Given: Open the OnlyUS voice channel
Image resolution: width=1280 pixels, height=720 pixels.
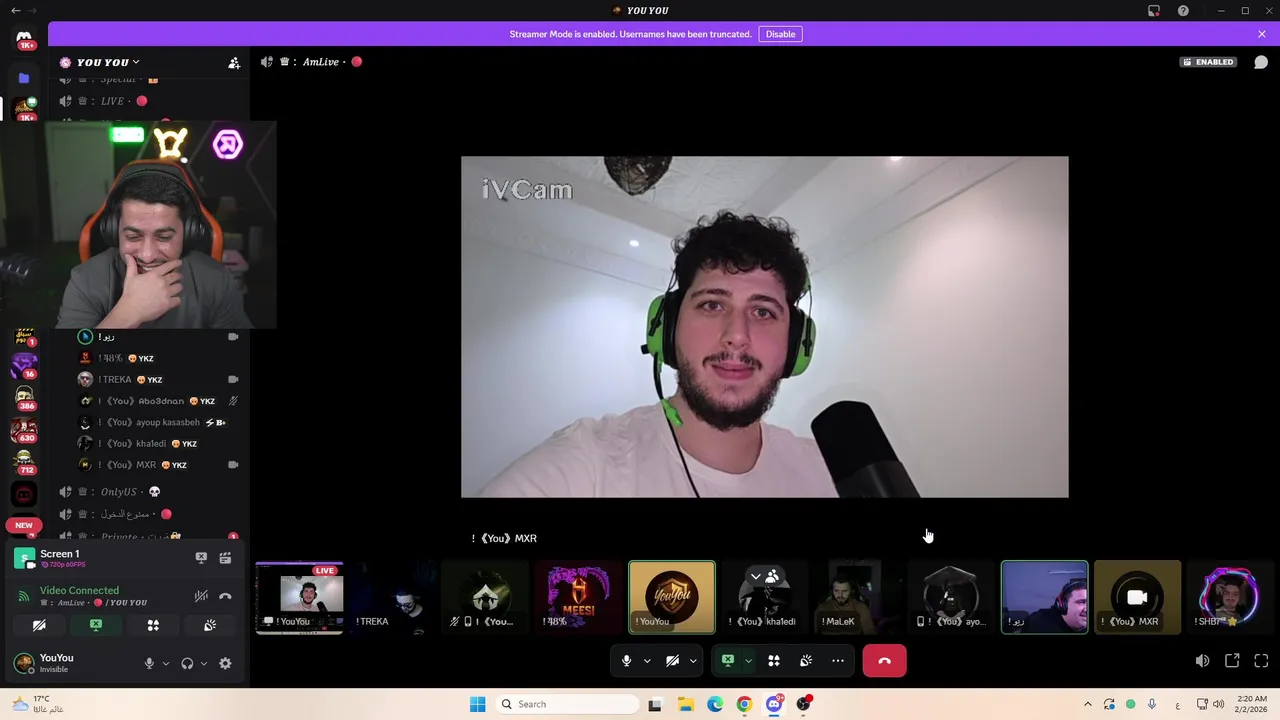Looking at the screenshot, I should [x=118, y=492].
